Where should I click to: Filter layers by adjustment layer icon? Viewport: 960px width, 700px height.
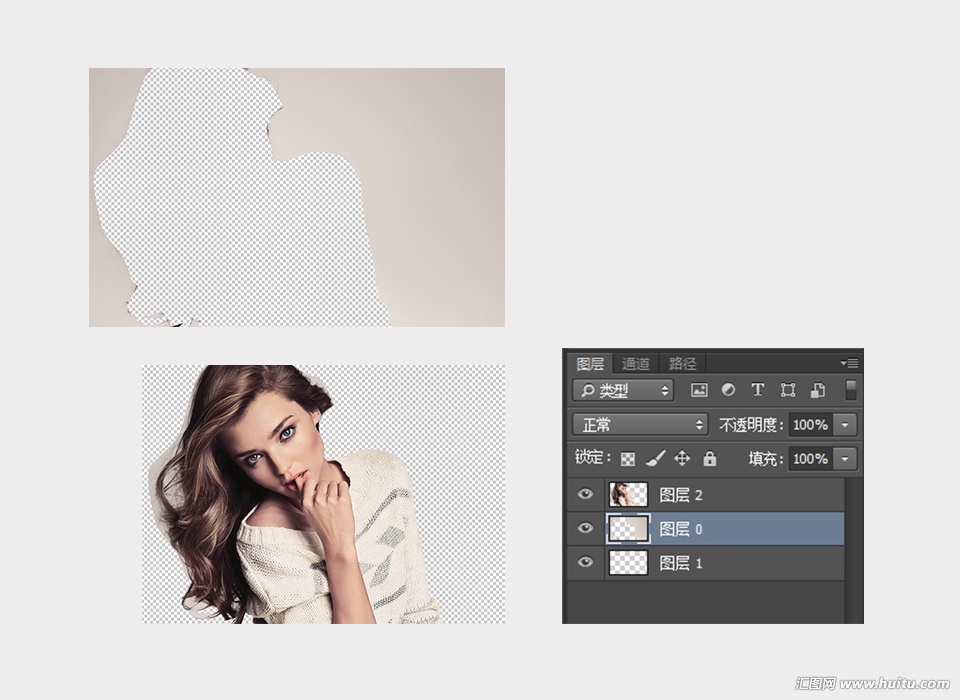click(728, 390)
